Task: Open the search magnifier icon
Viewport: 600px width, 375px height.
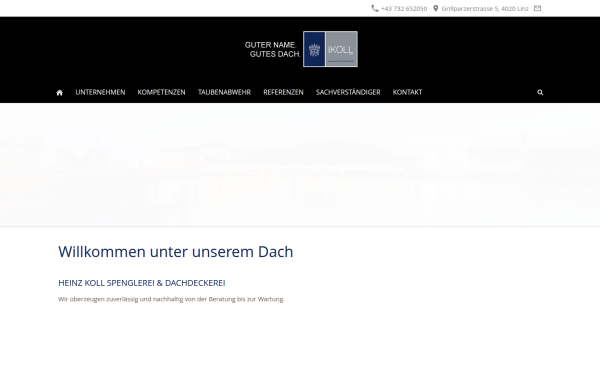Action: [540, 92]
